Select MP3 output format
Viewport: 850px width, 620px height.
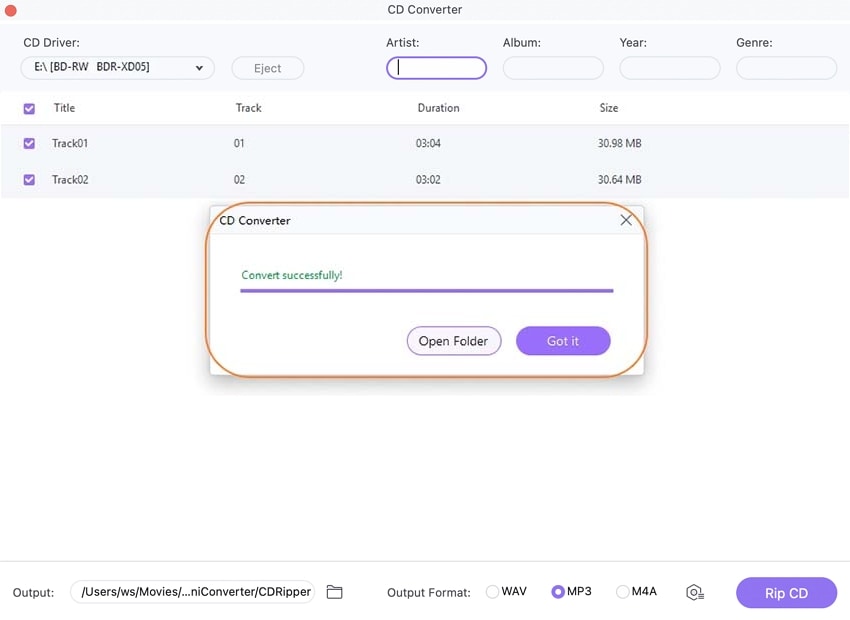(x=557, y=592)
